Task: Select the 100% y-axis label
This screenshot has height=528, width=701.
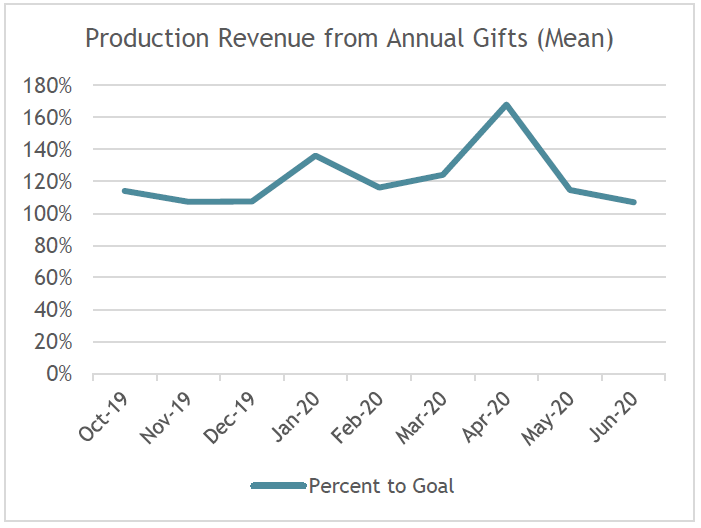Action: (47, 214)
